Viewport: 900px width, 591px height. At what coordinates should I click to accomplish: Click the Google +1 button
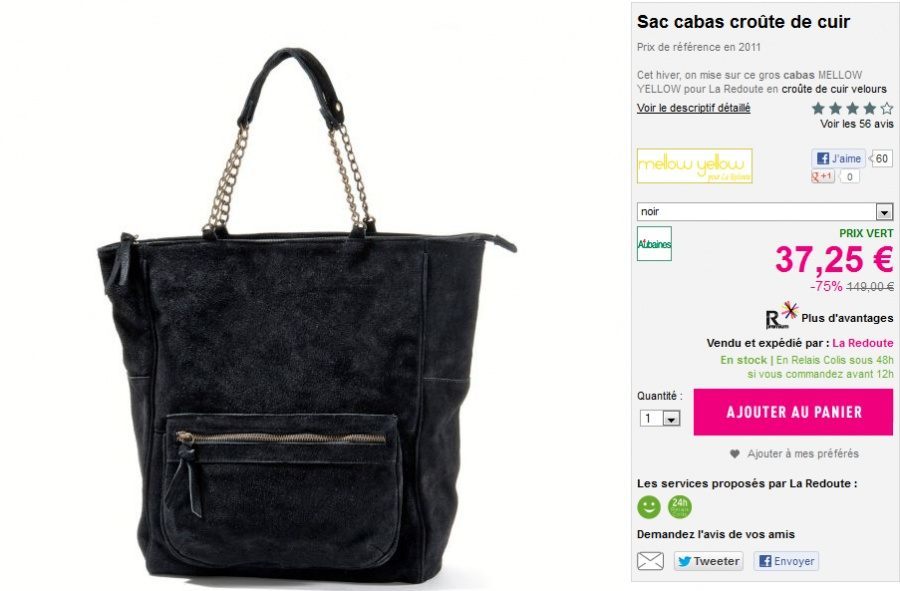point(823,176)
